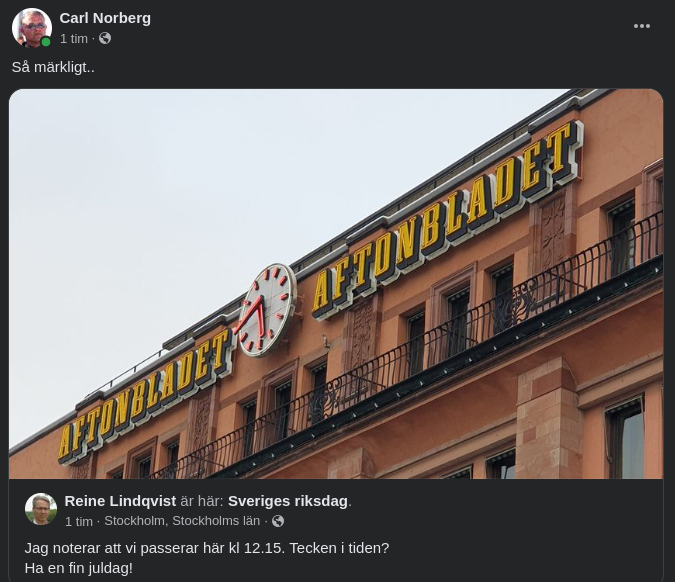
Task: Open the shared Aftonbladet building photo
Action: click(x=336, y=284)
